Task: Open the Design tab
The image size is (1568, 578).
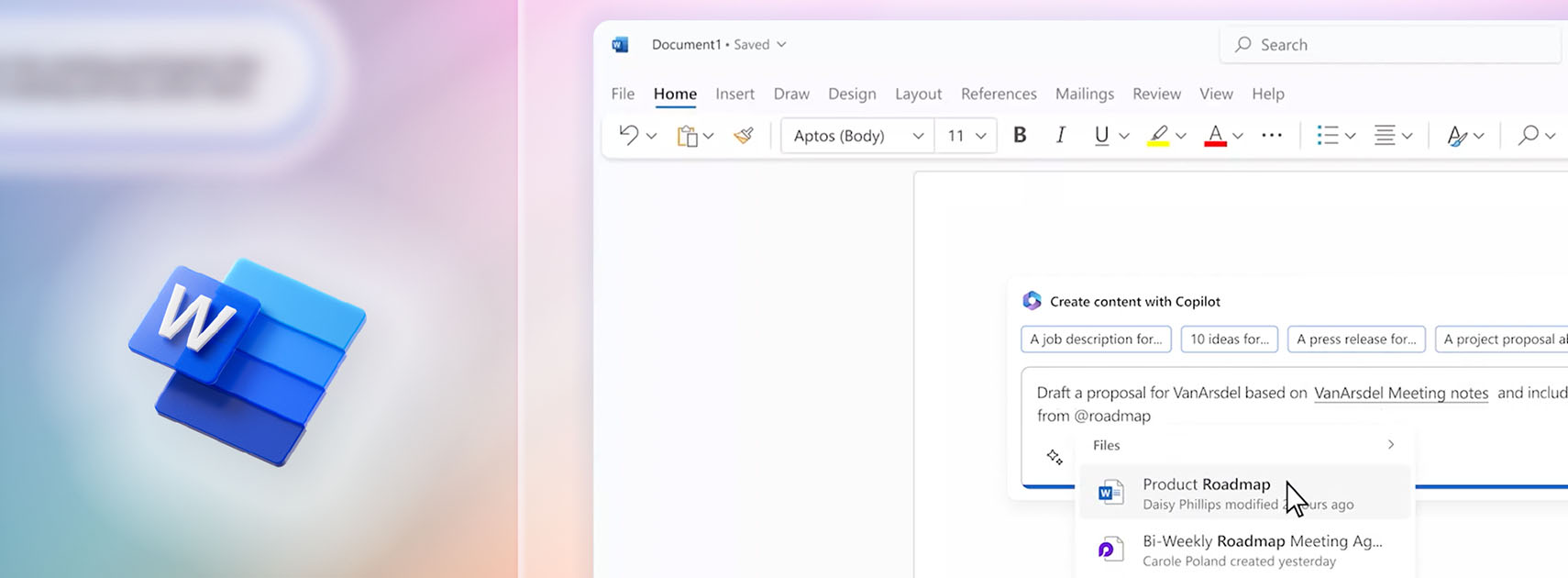Action: (852, 94)
